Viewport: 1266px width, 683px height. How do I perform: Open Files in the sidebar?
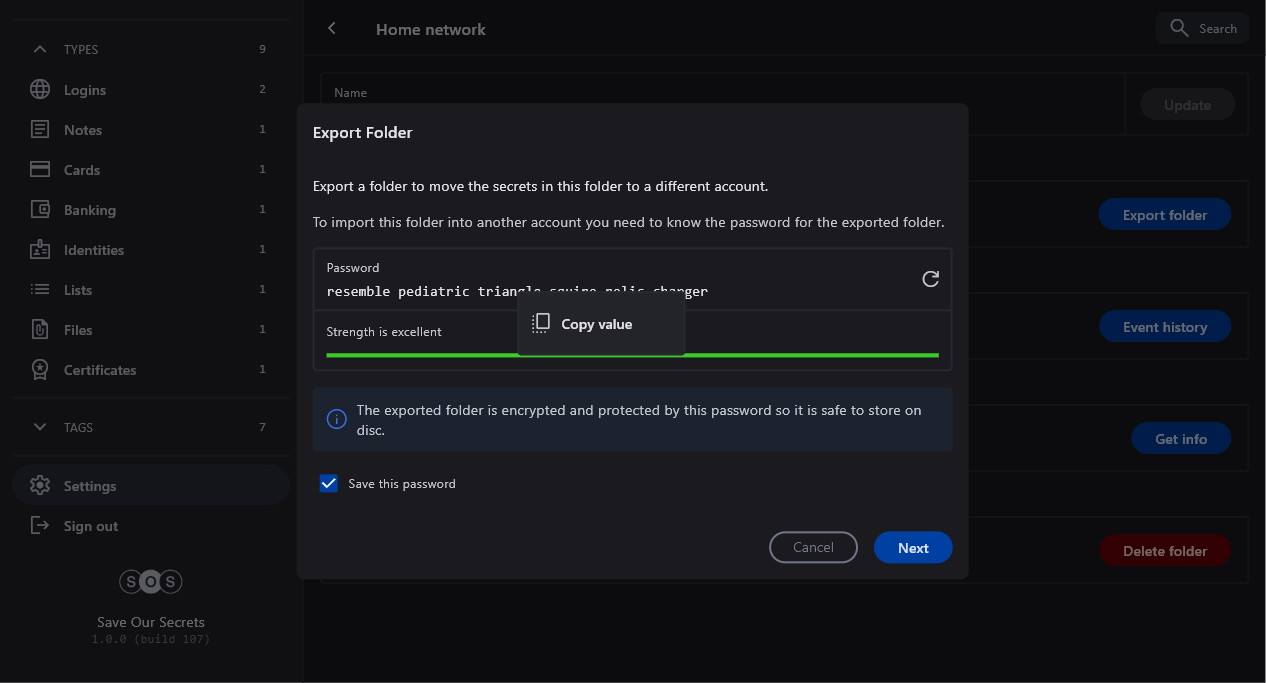[x=78, y=330]
